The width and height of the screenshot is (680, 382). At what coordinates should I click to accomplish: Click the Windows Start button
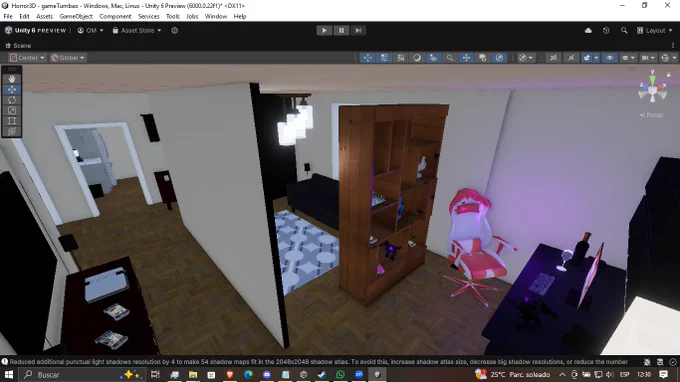8,375
